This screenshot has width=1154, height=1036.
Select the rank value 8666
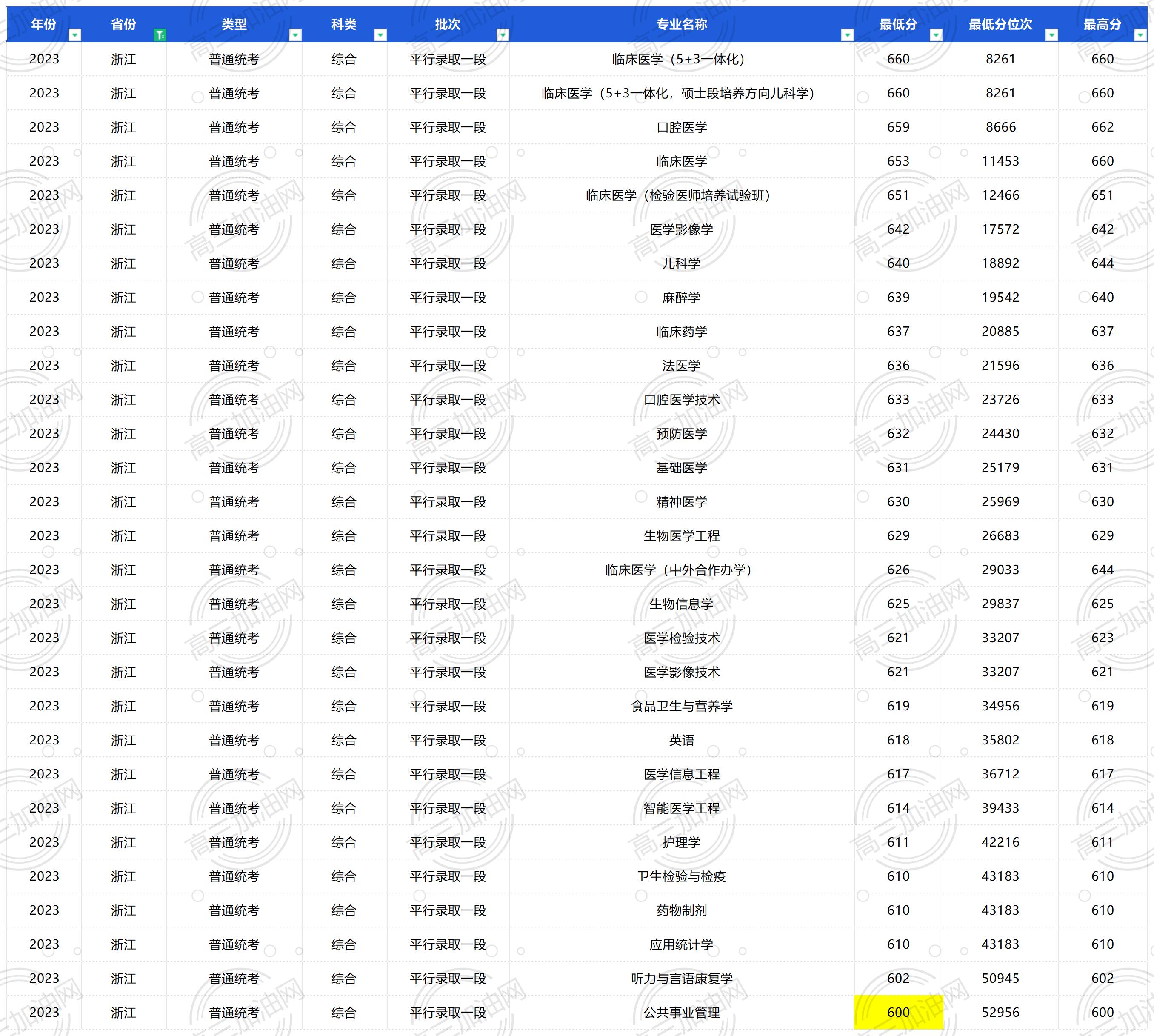point(1000,128)
